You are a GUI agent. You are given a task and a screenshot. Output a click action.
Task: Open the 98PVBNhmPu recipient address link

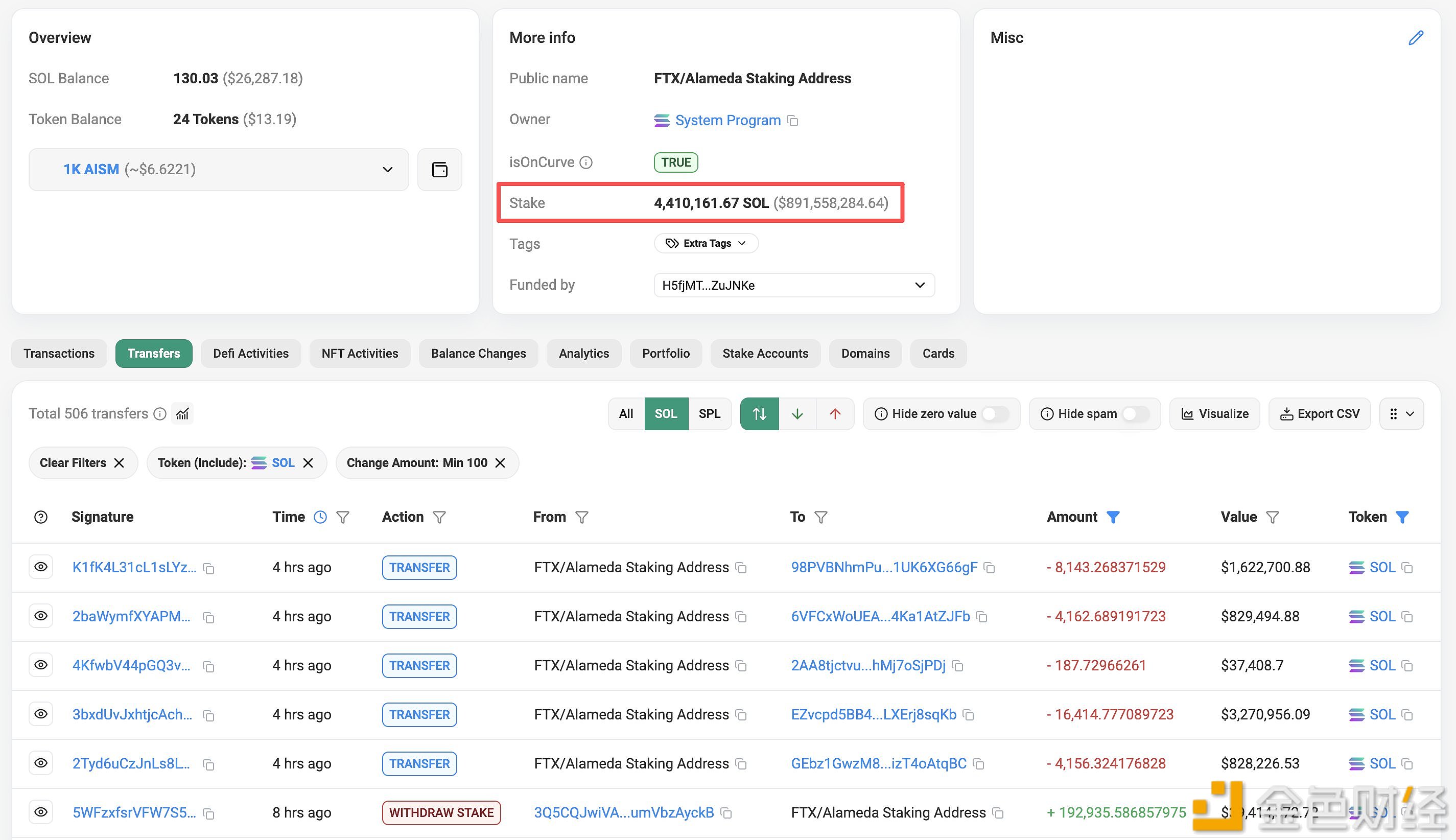tap(884, 567)
